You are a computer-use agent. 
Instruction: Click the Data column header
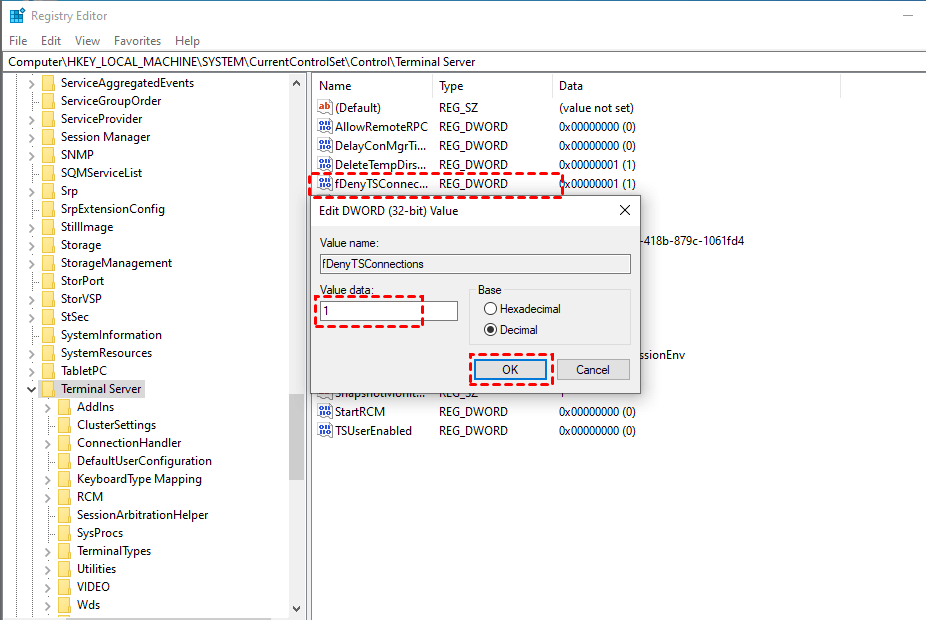coord(696,86)
